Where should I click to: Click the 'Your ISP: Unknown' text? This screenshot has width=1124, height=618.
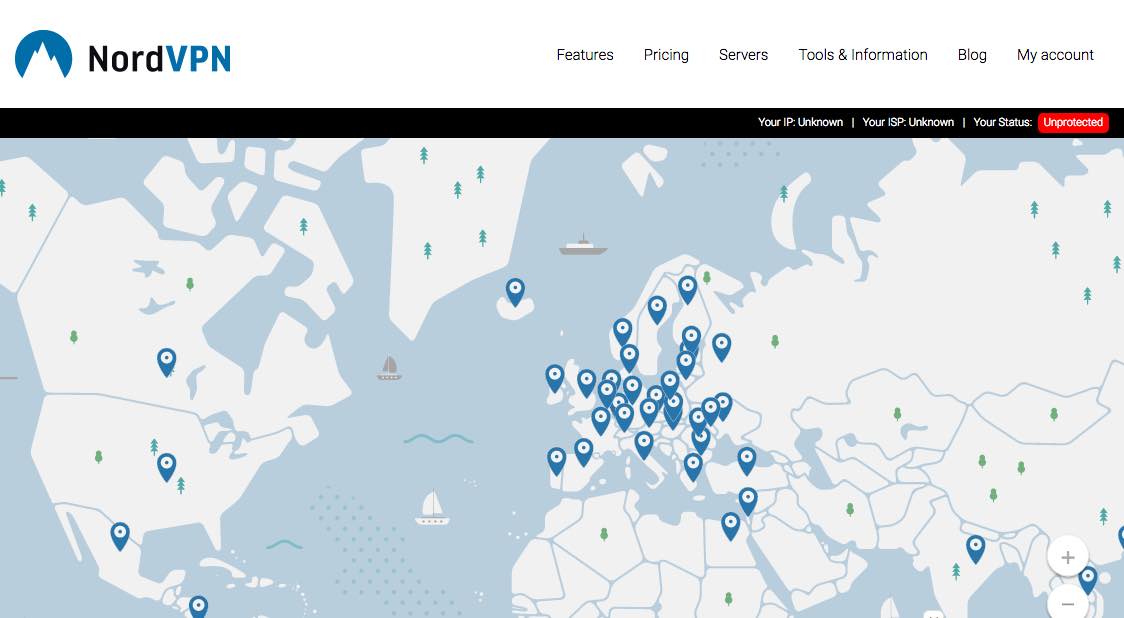coord(908,122)
